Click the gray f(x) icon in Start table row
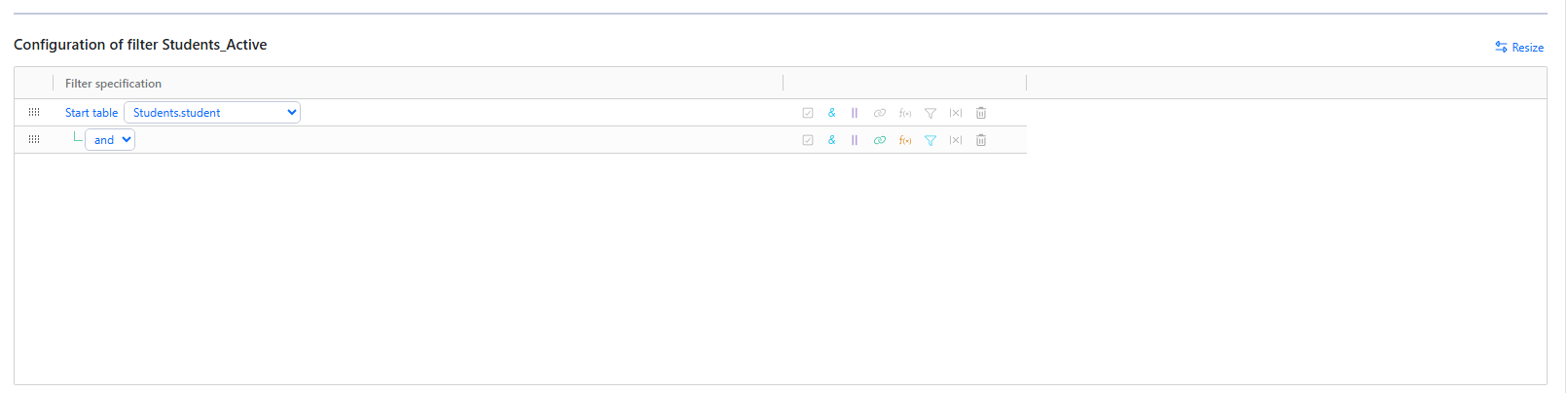Screen dimensions: 1568x393 (x=905, y=113)
